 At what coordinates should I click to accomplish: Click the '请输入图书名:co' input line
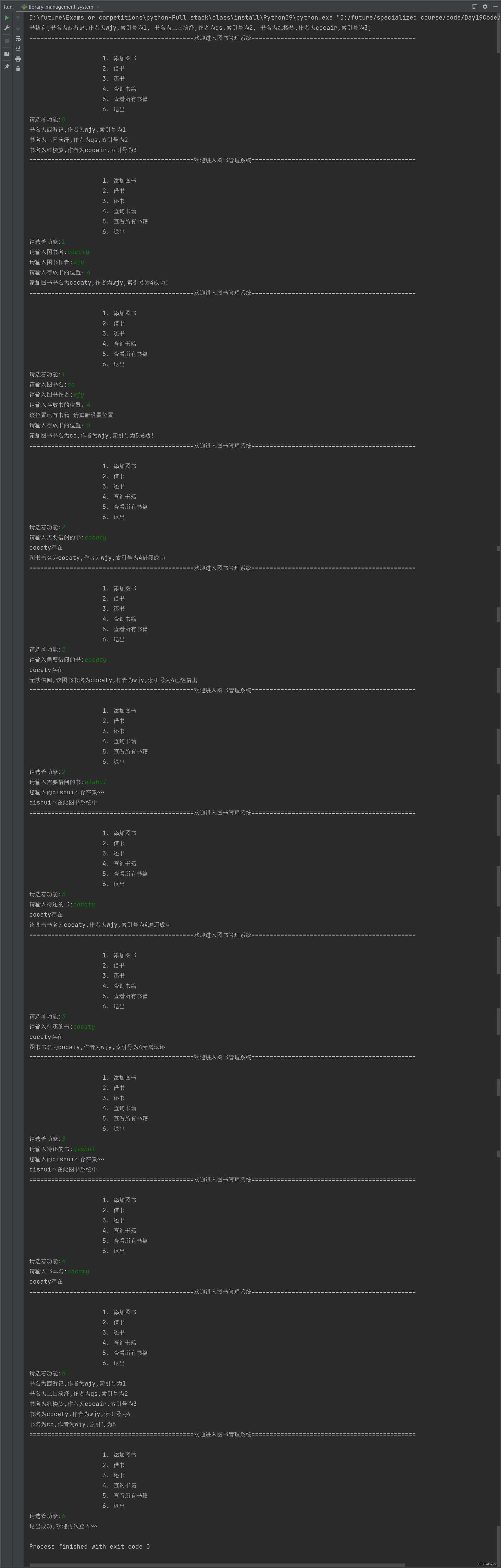coord(52,385)
